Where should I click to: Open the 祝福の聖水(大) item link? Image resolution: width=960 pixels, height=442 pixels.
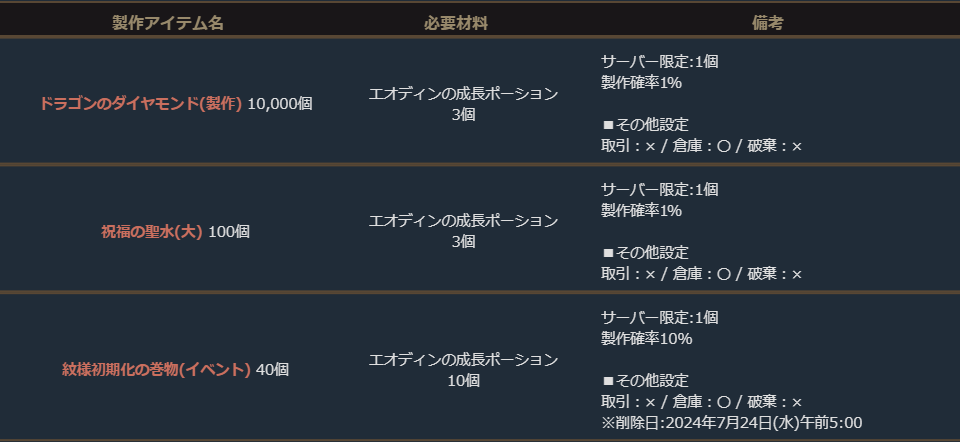(152, 231)
